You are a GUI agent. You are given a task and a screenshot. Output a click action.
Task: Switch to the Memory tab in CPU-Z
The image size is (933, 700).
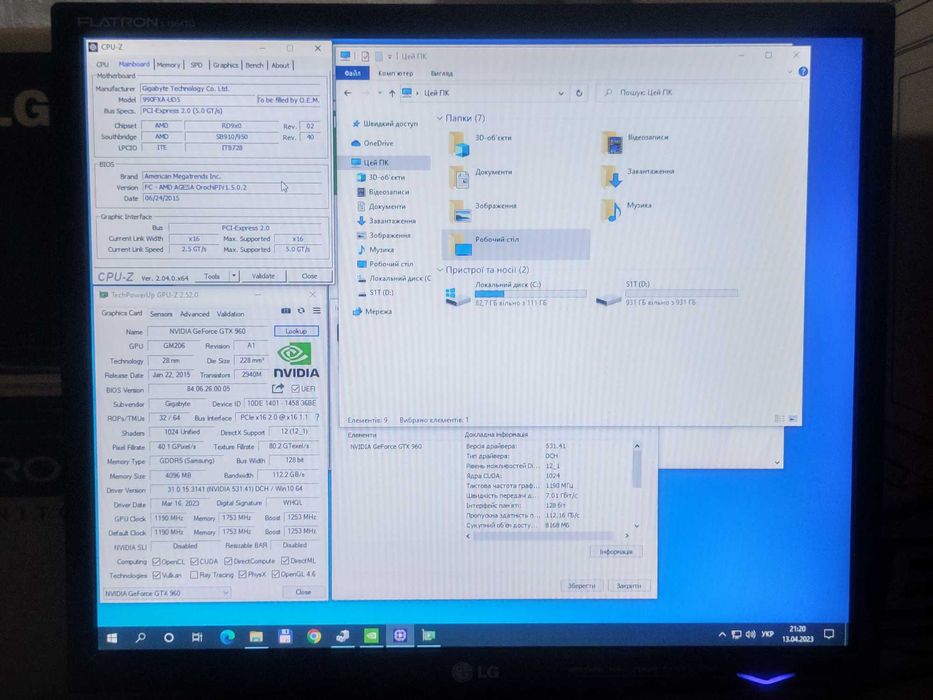coord(168,65)
